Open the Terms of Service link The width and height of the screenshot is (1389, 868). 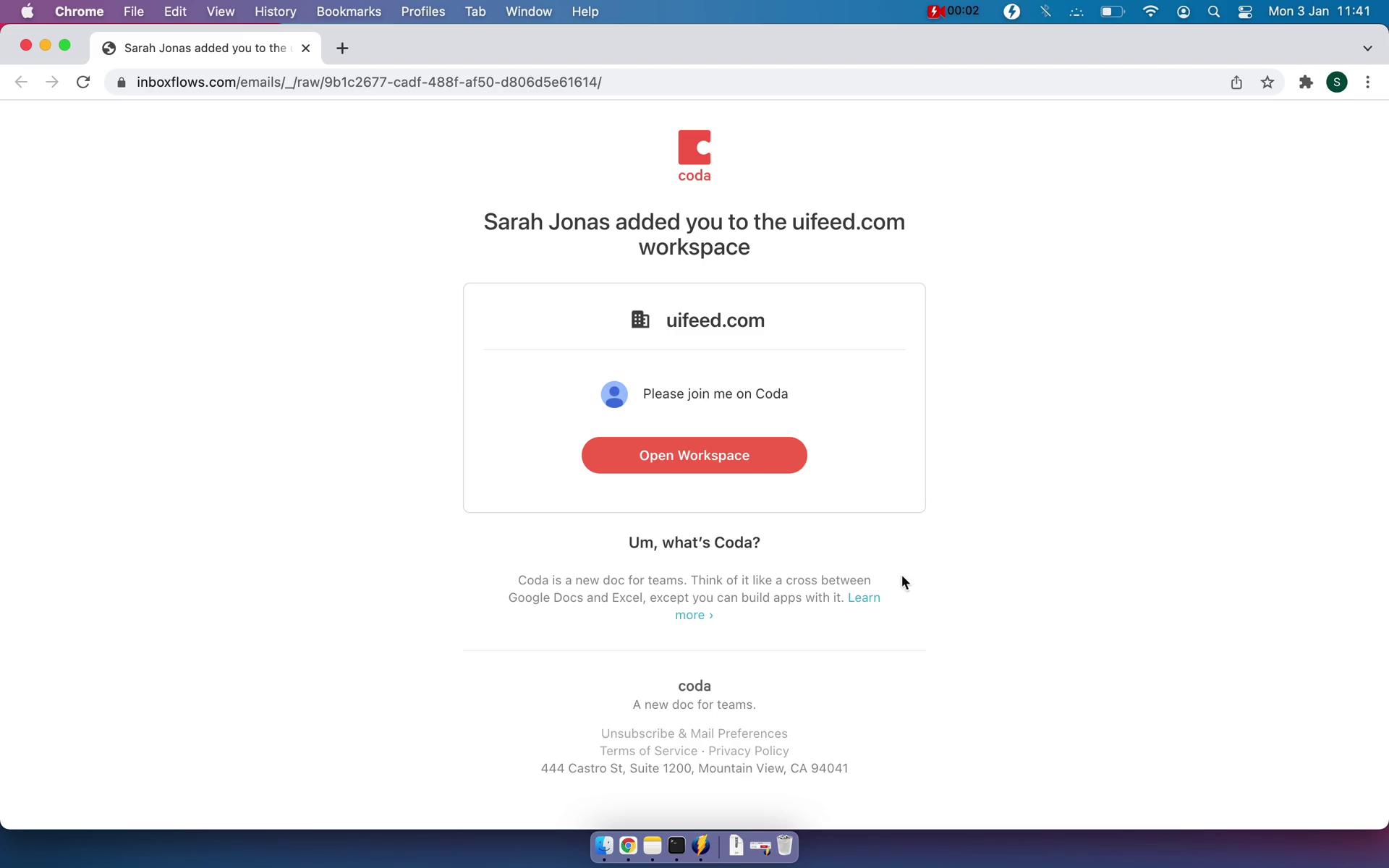(648, 751)
